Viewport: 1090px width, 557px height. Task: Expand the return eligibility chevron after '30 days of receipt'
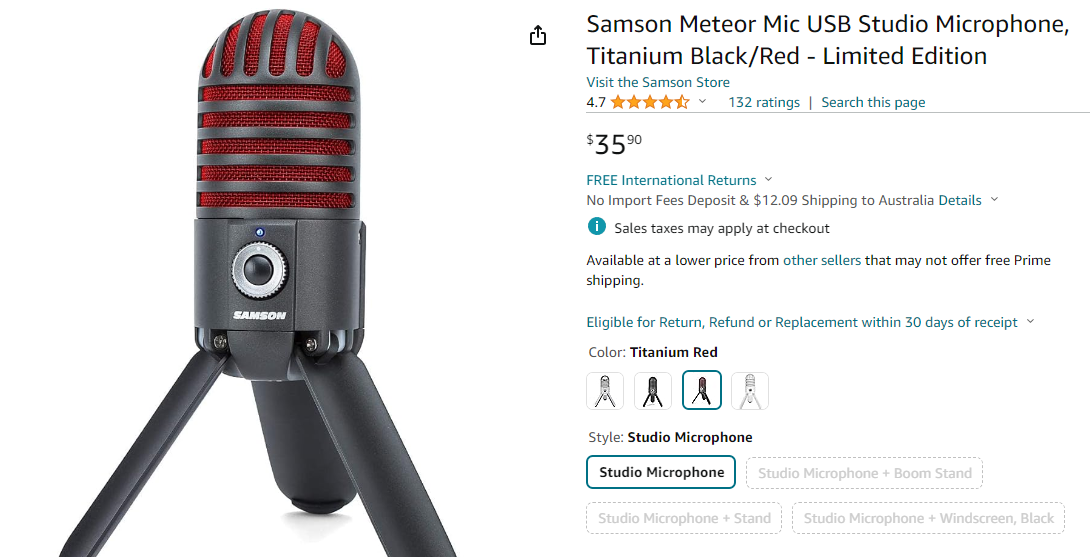click(1031, 322)
